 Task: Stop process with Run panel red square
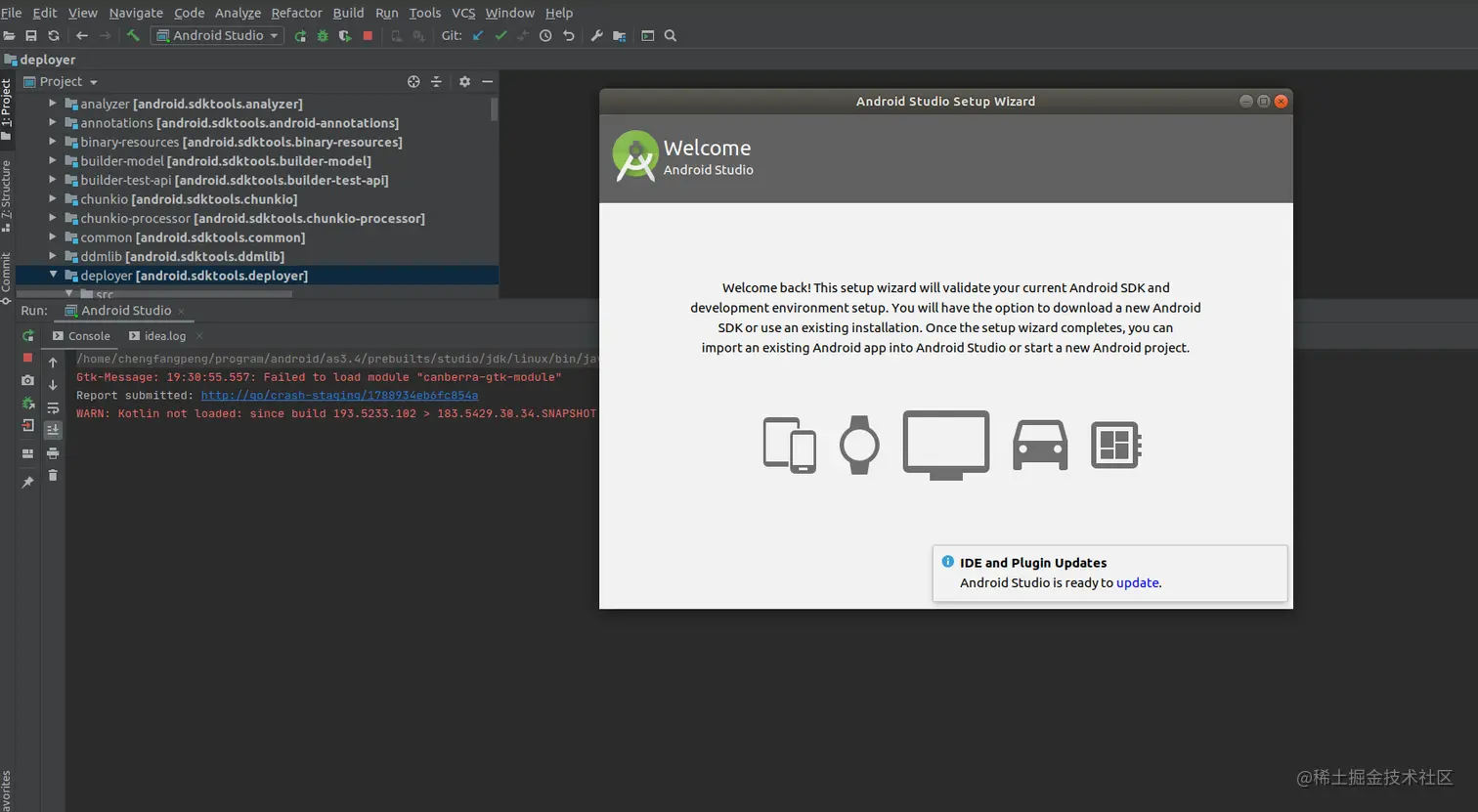[27, 358]
